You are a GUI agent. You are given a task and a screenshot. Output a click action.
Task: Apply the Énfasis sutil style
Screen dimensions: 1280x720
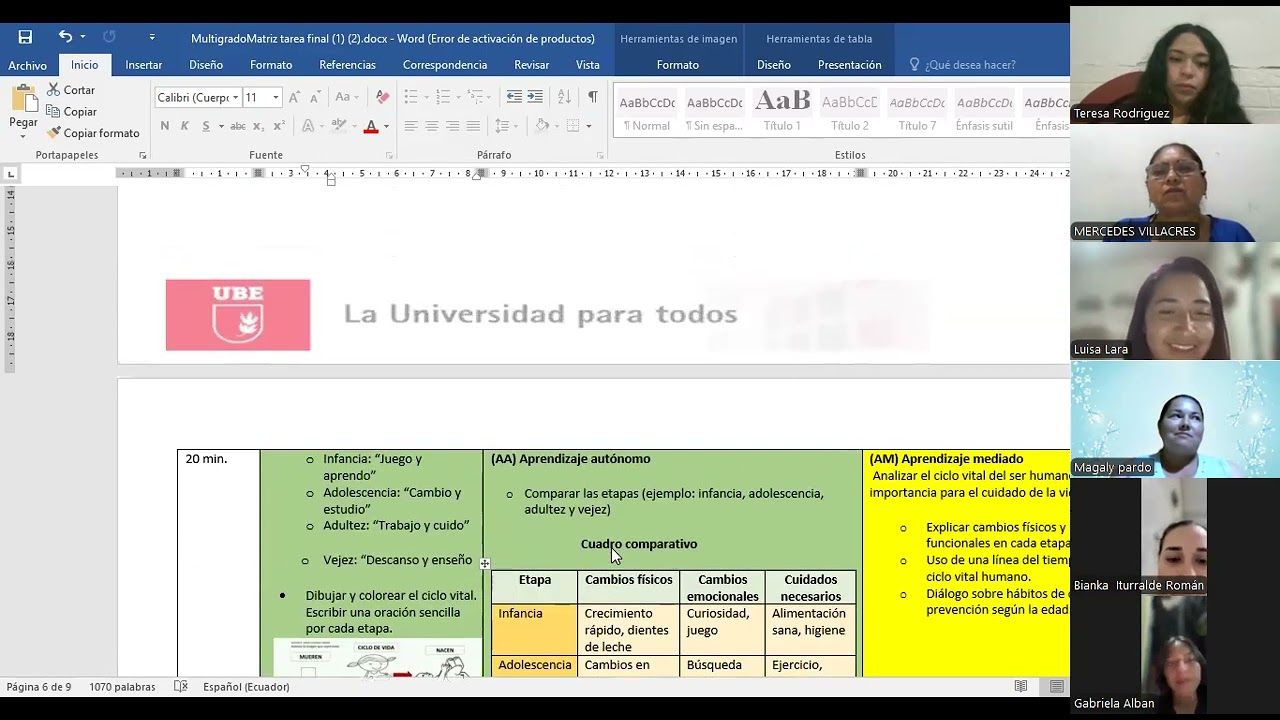[984, 112]
